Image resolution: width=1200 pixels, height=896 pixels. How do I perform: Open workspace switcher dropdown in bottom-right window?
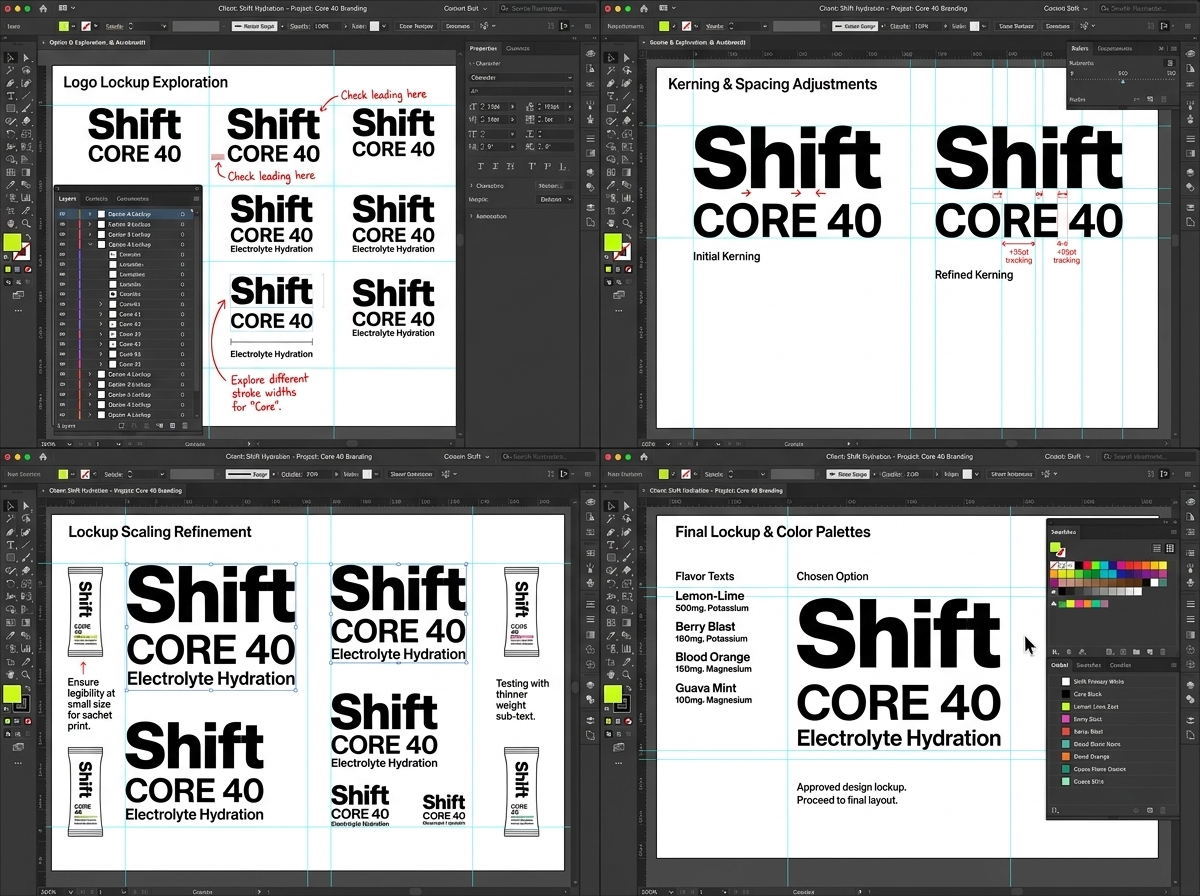pyautogui.click(x=1066, y=456)
